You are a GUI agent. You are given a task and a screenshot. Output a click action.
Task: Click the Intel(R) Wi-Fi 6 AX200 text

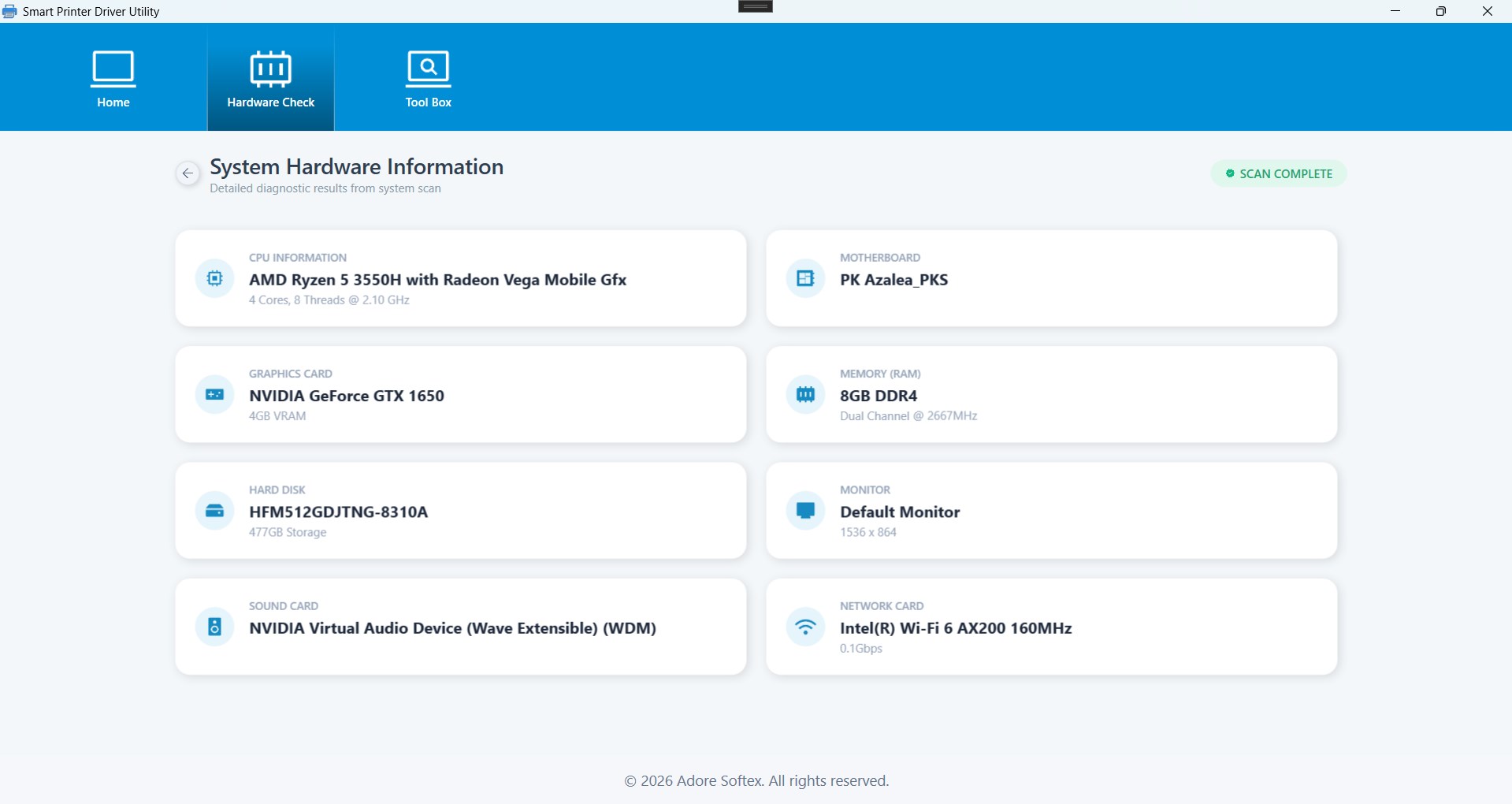pyautogui.click(x=956, y=628)
